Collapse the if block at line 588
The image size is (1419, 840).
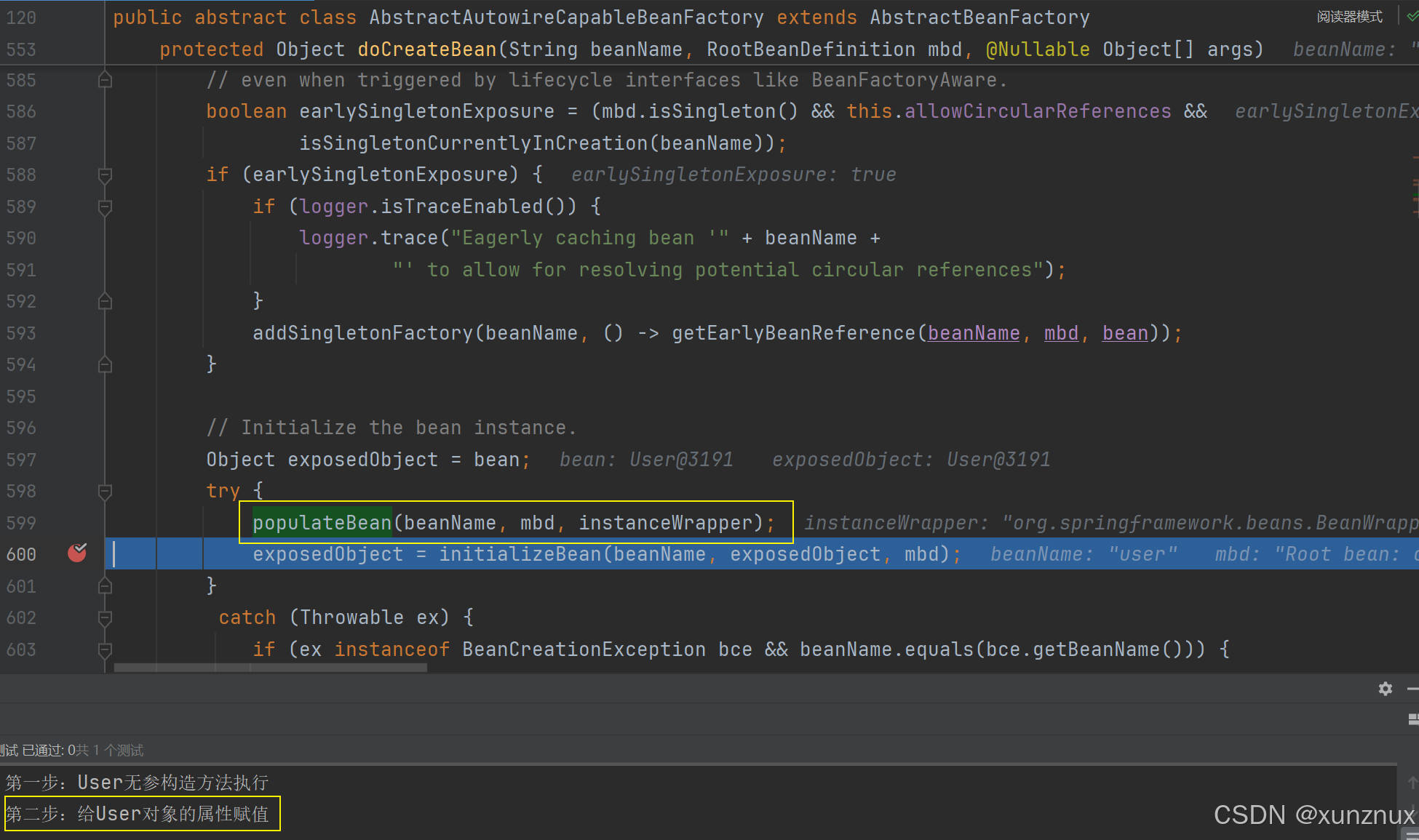[105, 175]
